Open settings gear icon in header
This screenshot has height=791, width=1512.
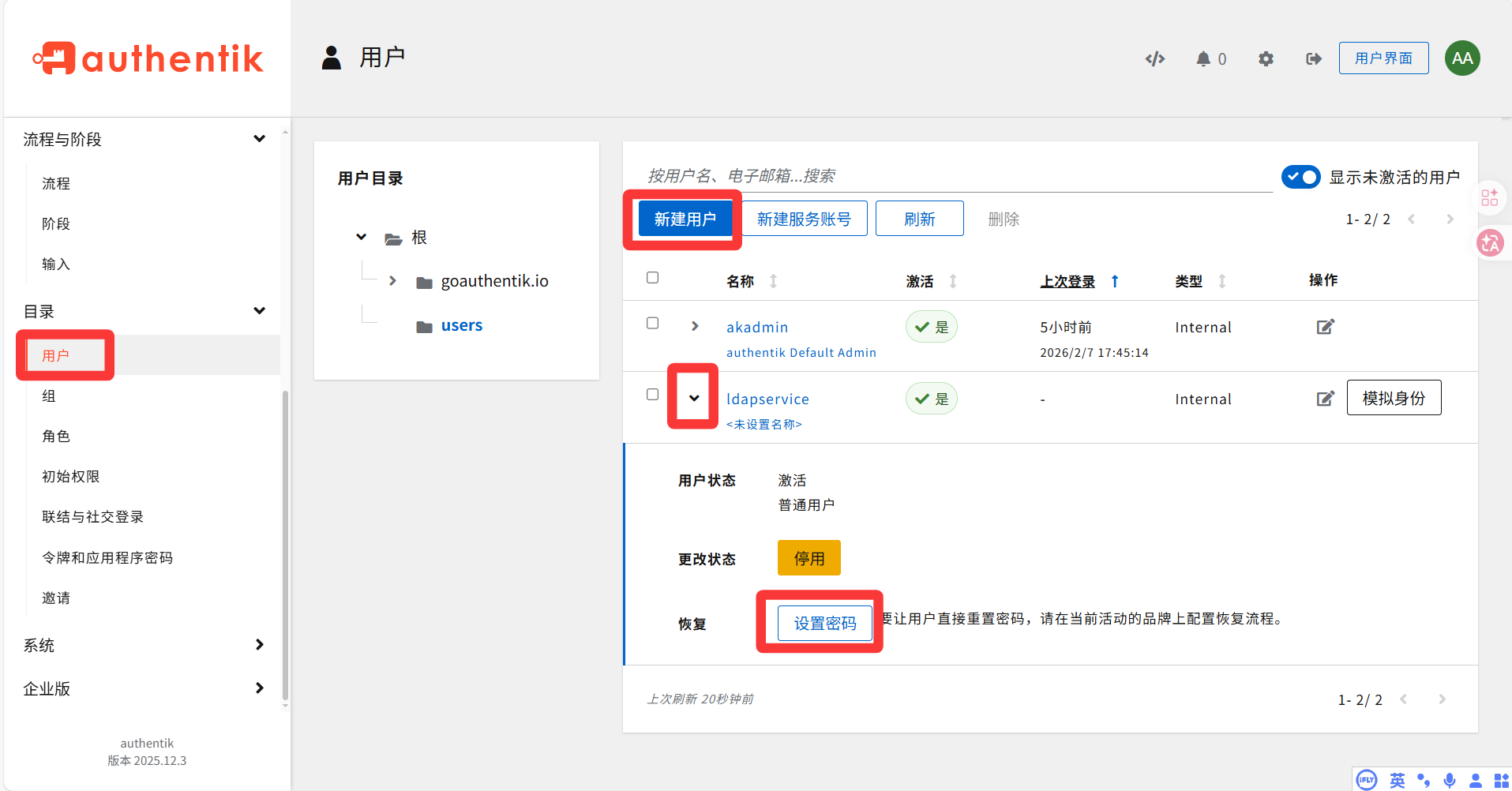[1266, 59]
